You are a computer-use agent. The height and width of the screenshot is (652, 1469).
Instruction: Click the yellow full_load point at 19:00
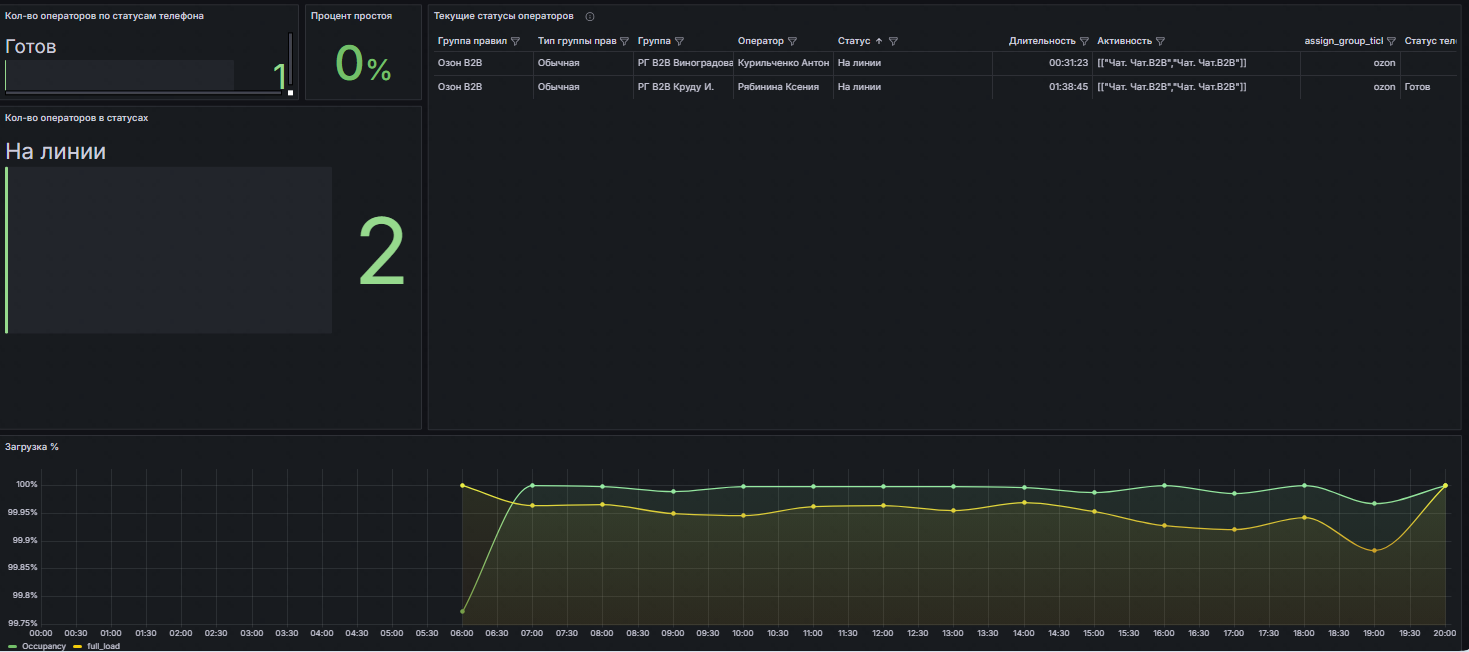point(1375,550)
